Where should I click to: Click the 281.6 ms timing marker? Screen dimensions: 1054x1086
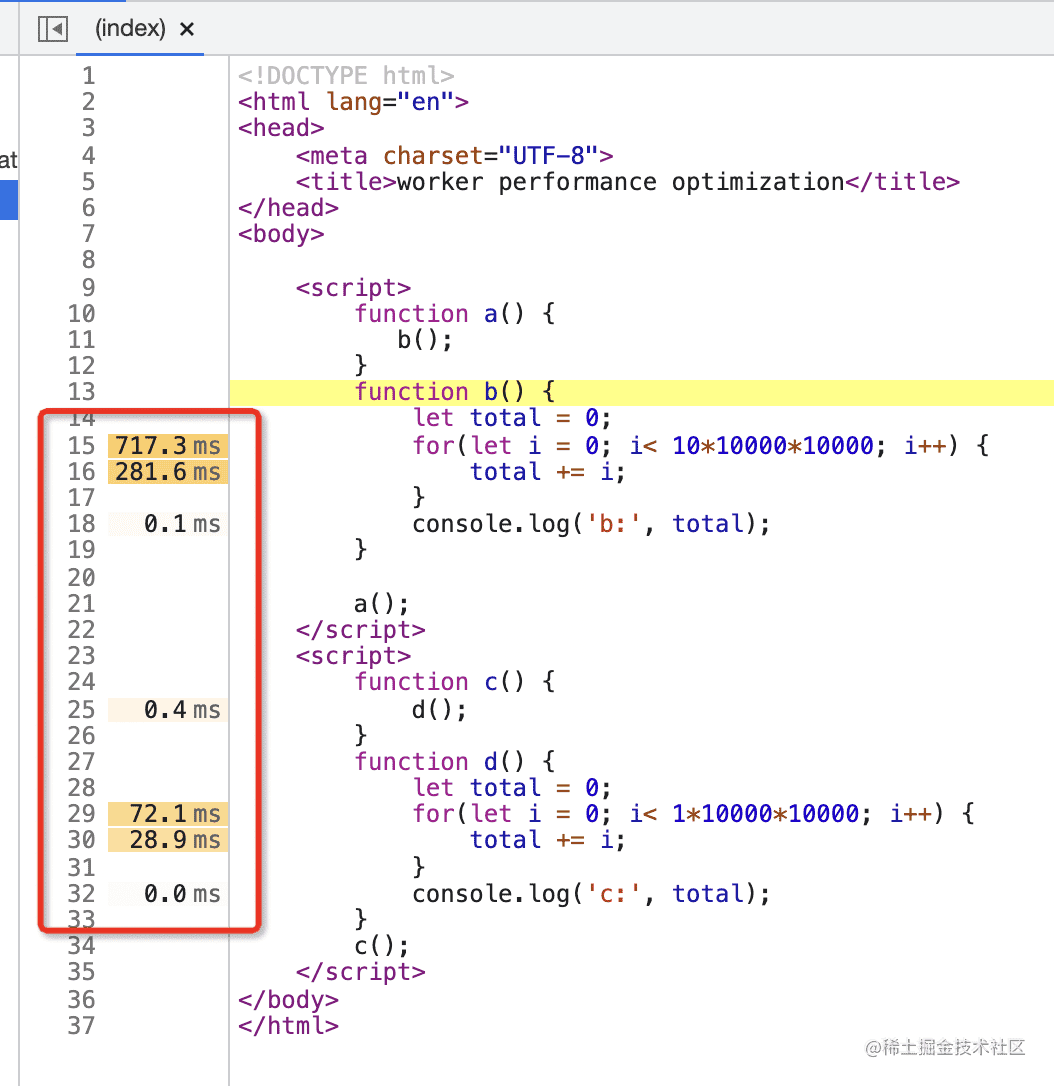(x=167, y=471)
